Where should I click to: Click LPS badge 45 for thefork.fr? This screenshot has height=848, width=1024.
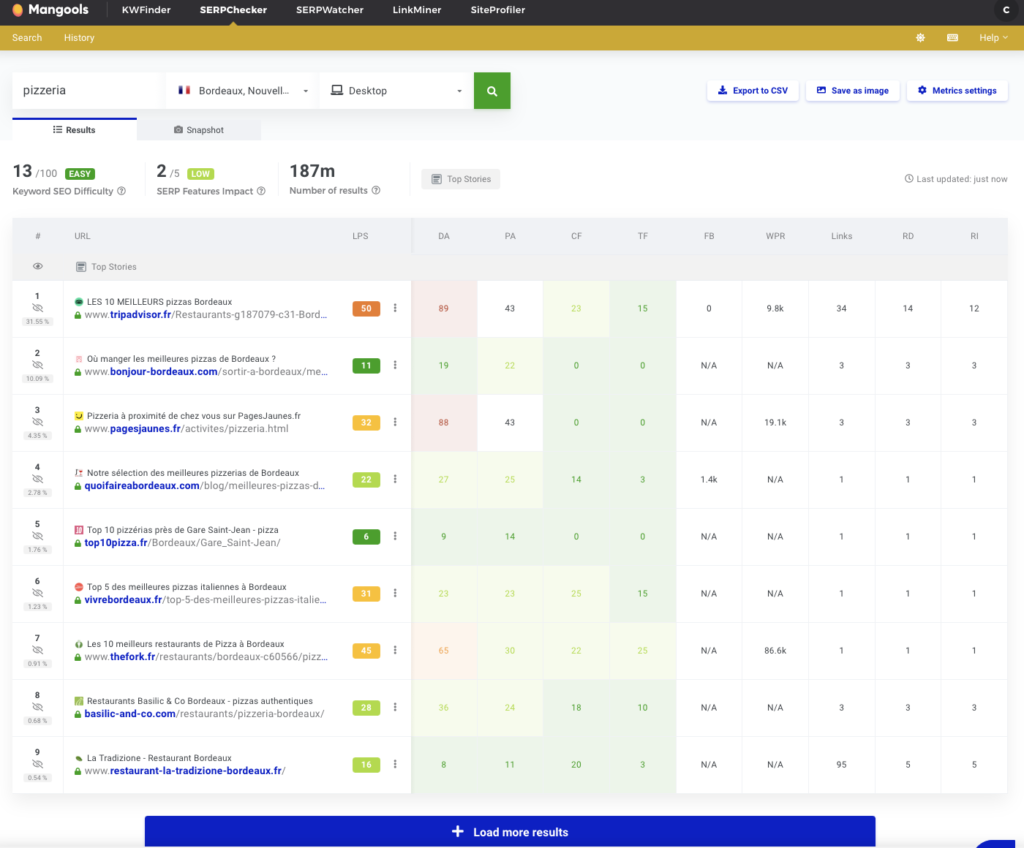[366, 650]
